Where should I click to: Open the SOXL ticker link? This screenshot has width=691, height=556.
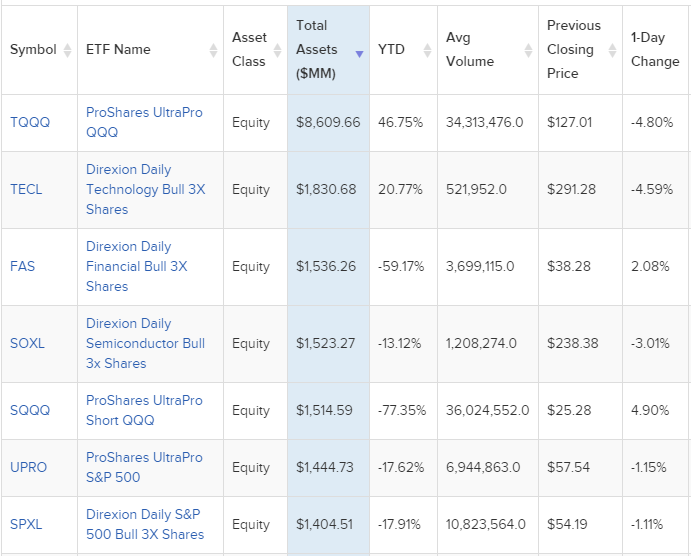coord(27,343)
